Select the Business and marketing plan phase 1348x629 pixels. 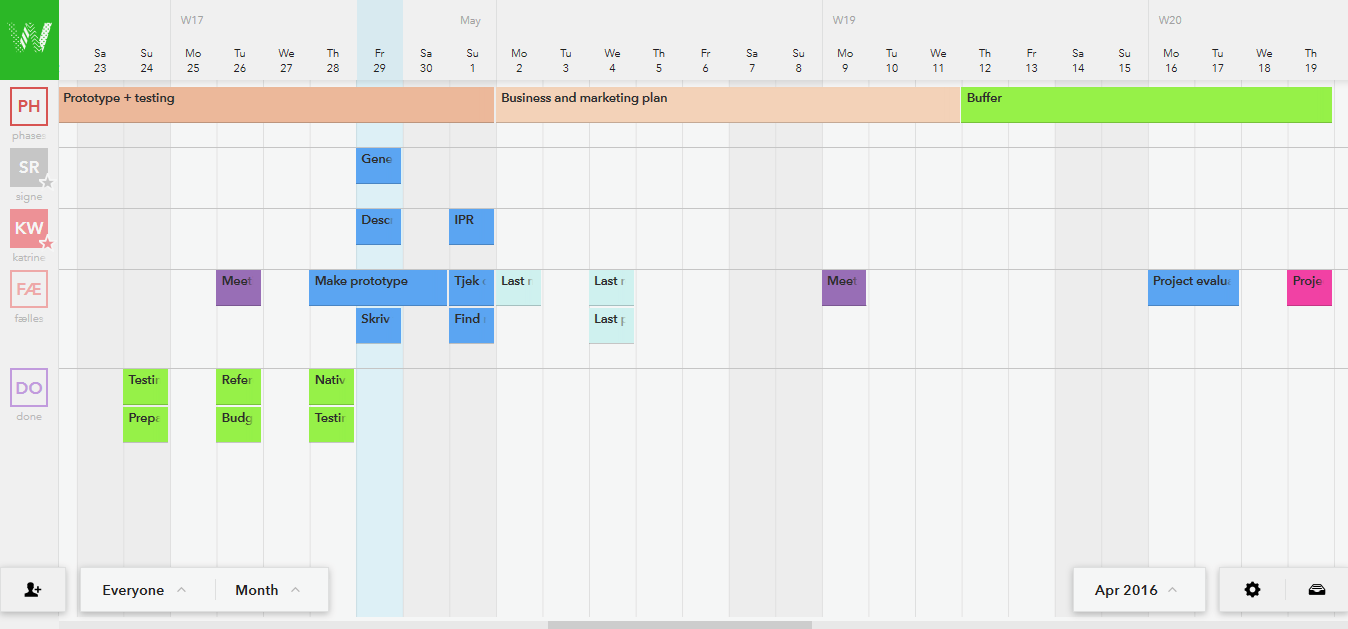coord(727,105)
